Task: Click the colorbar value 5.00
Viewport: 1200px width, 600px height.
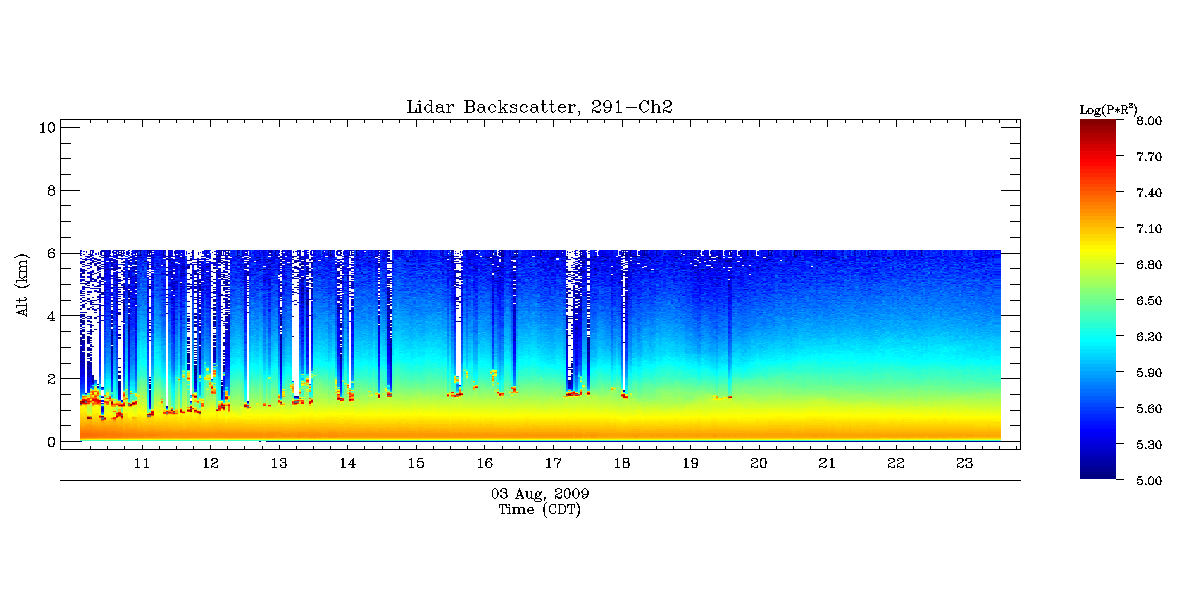Action: point(1149,481)
